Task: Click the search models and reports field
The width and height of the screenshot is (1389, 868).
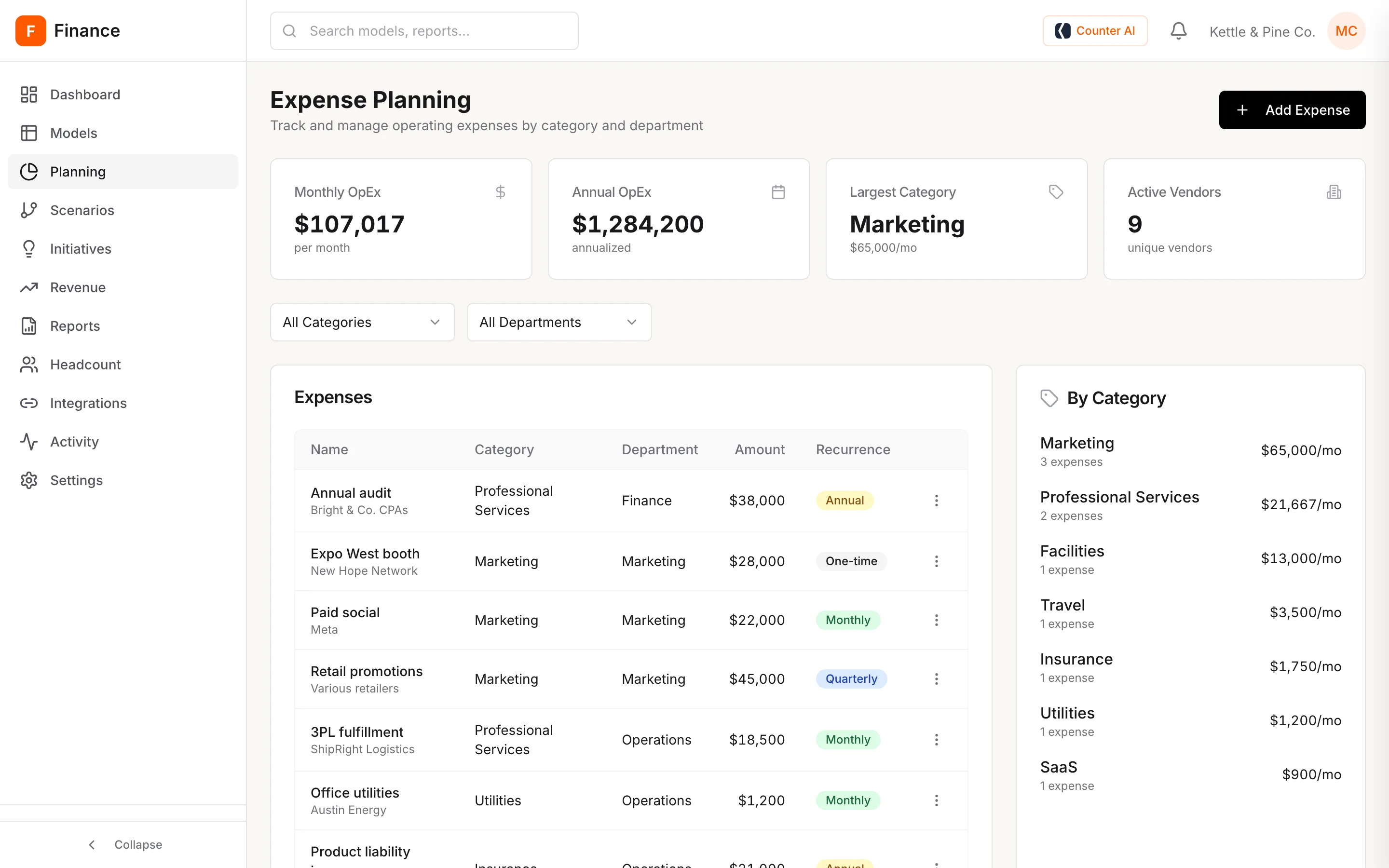Action: [424, 30]
